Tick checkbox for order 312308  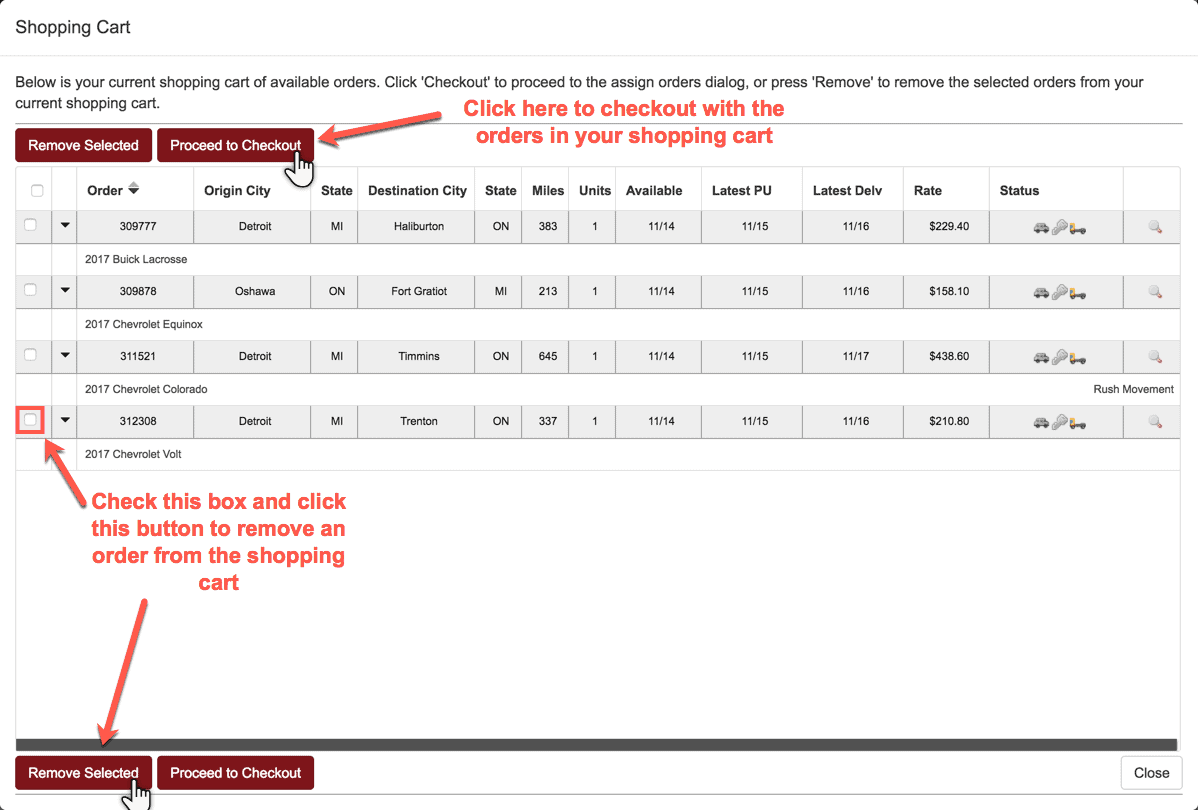click(x=30, y=420)
